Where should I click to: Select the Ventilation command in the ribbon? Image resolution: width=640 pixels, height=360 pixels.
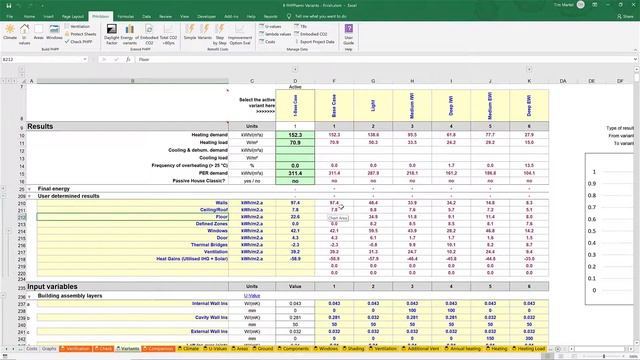[78, 26]
